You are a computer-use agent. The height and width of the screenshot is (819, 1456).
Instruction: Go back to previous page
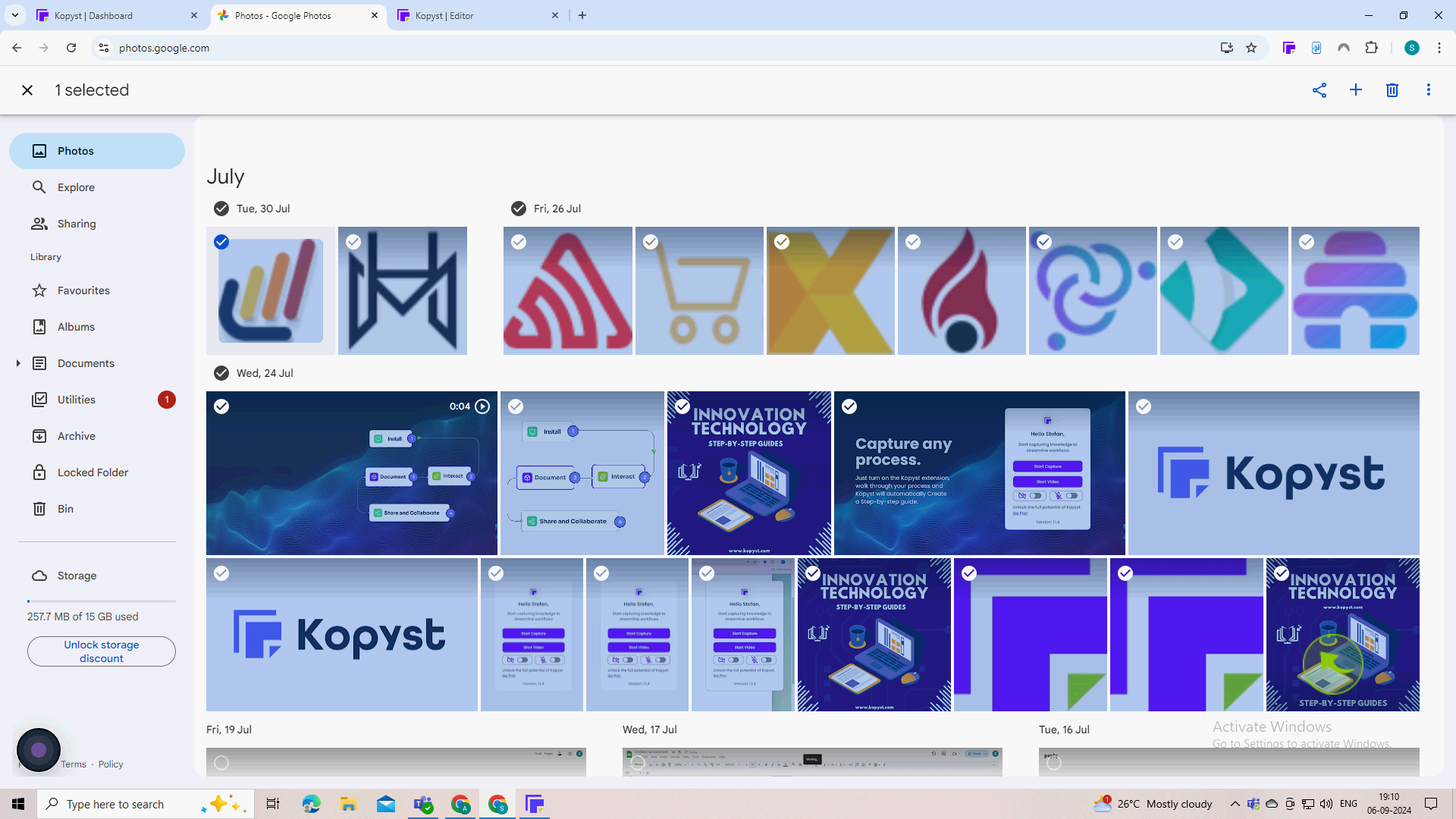[17, 48]
